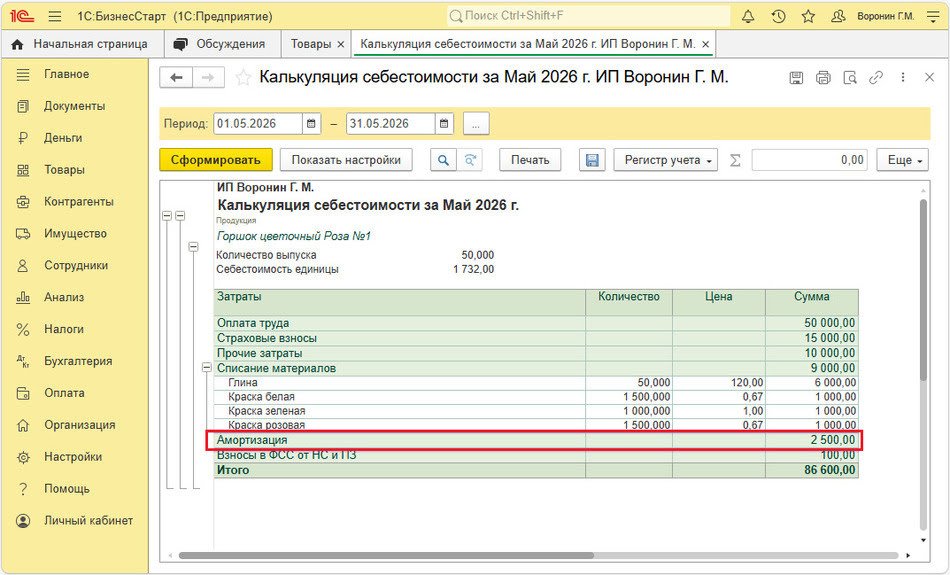Open history clock icon
Screen dimensions: 950x575
pos(779,16)
